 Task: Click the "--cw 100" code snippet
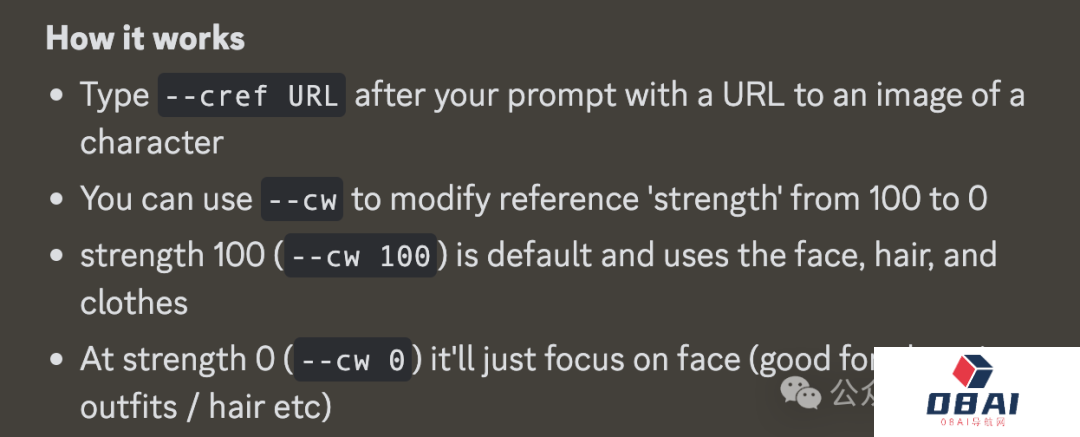coord(359,256)
